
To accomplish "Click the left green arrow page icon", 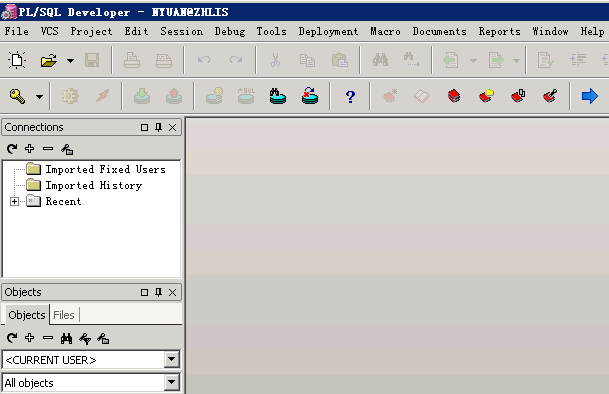I will coord(451,60).
